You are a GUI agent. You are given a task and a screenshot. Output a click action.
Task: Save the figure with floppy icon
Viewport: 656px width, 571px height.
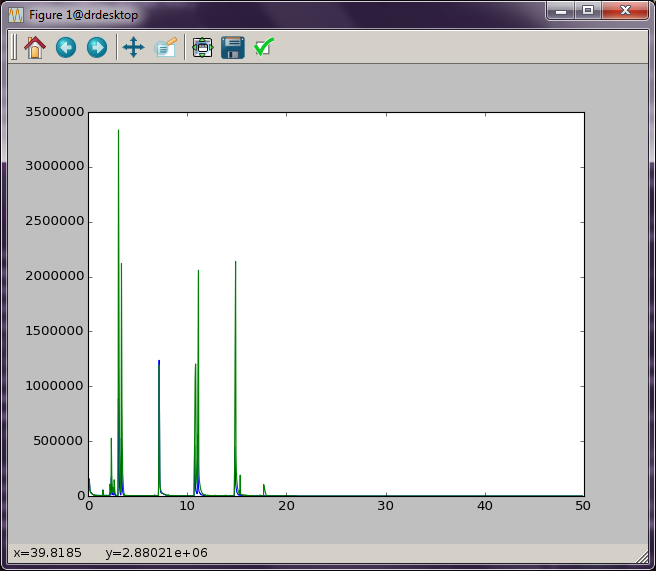click(x=233, y=47)
